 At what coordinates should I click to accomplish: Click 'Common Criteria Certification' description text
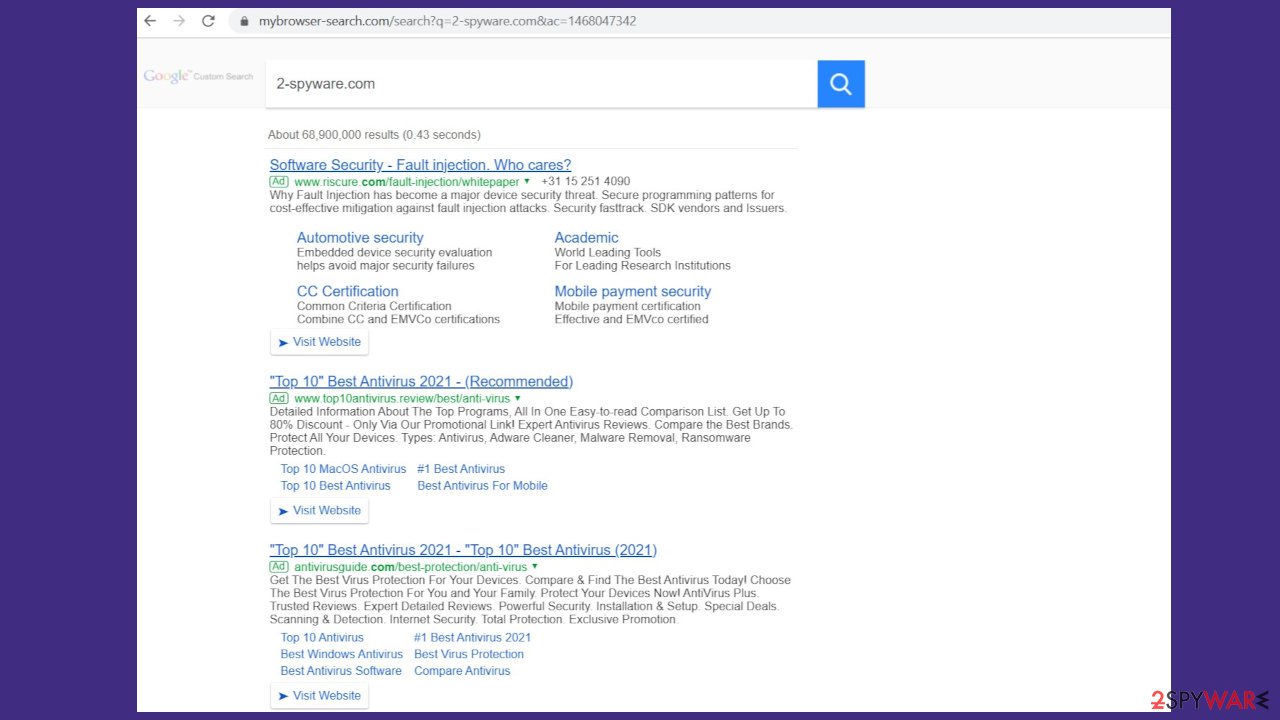pos(374,306)
